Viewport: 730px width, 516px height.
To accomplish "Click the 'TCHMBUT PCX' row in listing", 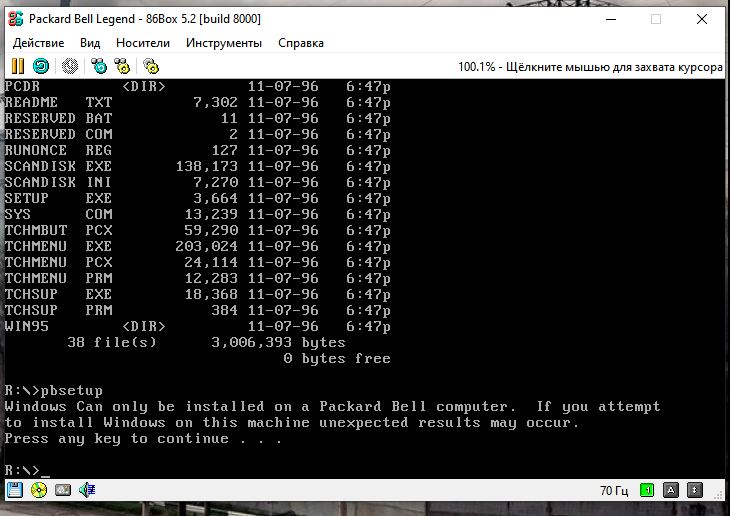I will pos(197,230).
